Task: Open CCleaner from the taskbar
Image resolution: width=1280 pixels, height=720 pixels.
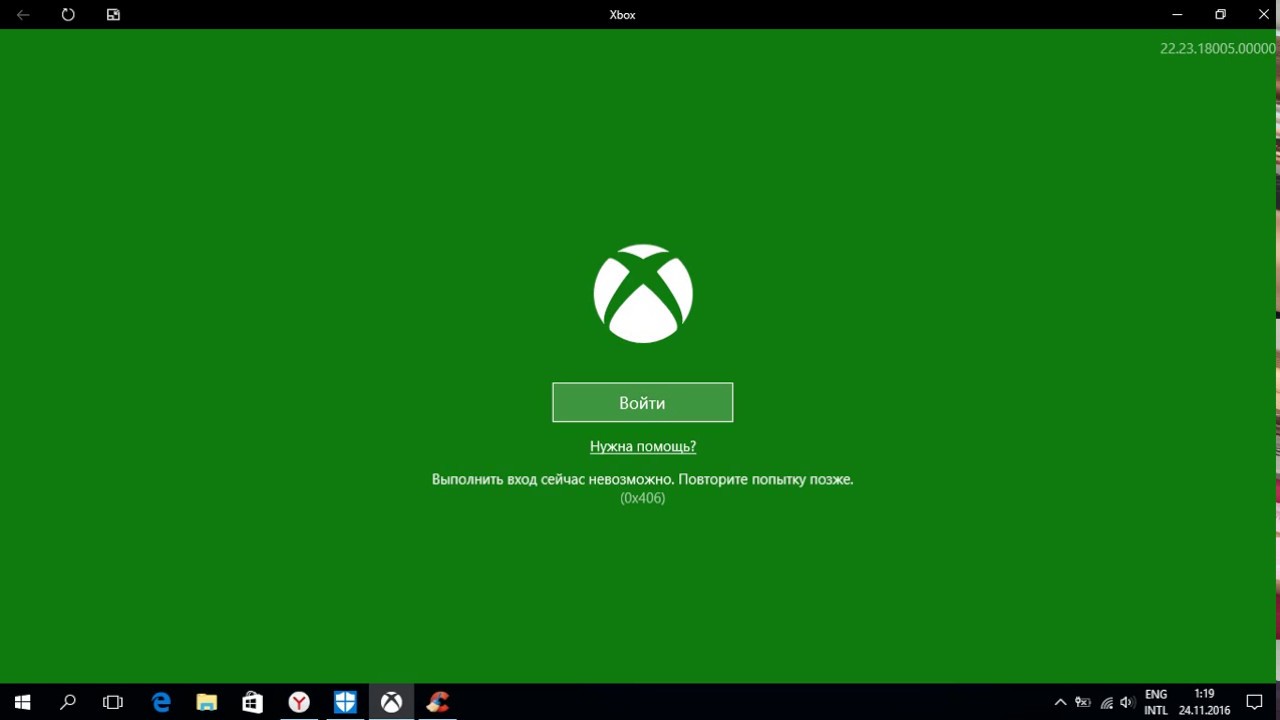Action: (x=437, y=702)
